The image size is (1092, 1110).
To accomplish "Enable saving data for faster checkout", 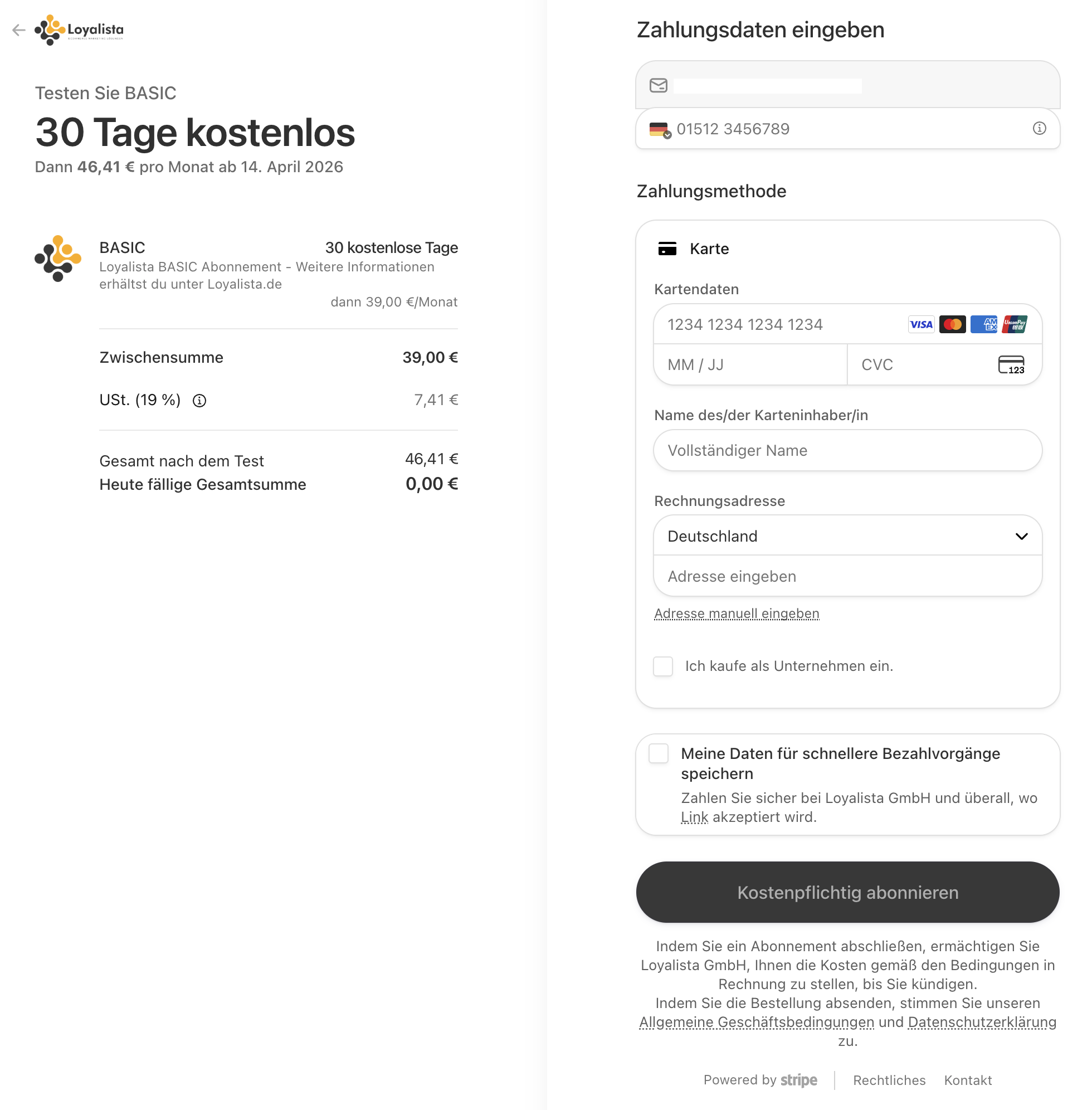I will pyautogui.click(x=659, y=754).
